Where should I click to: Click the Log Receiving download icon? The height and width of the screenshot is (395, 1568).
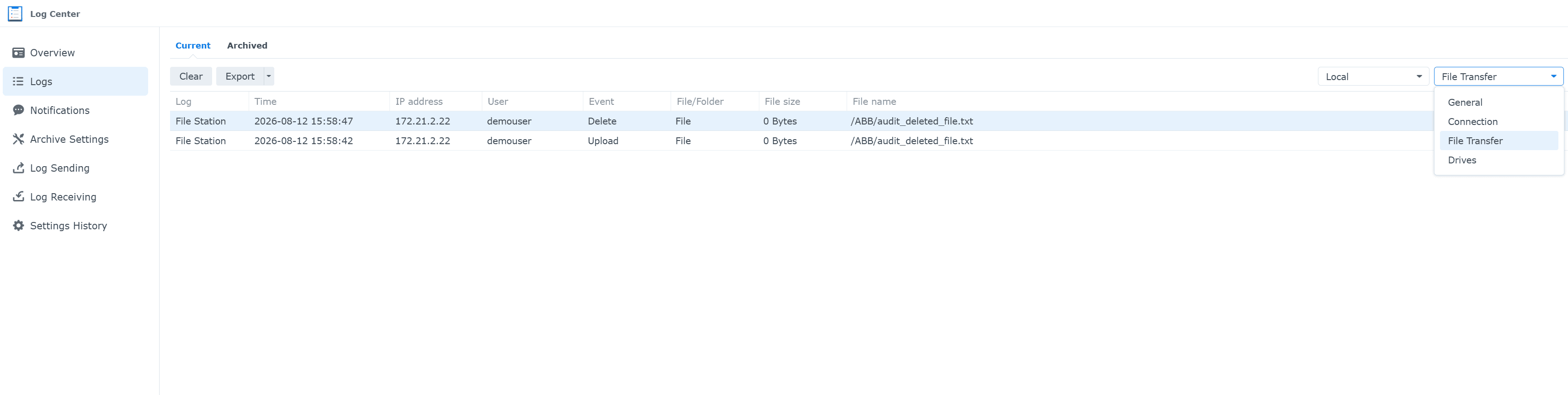[x=18, y=196]
